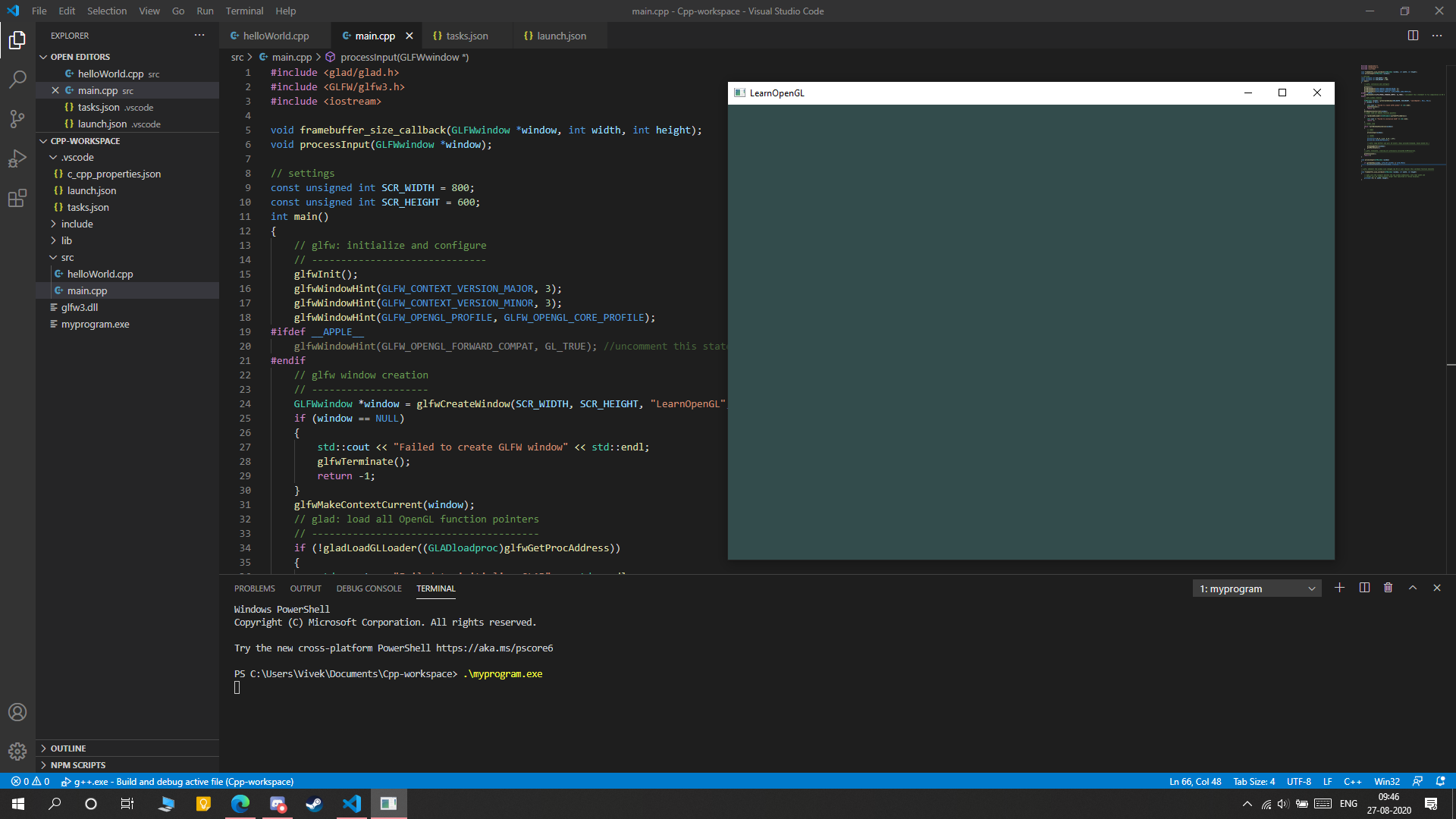This screenshot has width=1456, height=819.
Task: Open the myprogram terminal selector dropdown
Action: click(x=1257, y=588)
